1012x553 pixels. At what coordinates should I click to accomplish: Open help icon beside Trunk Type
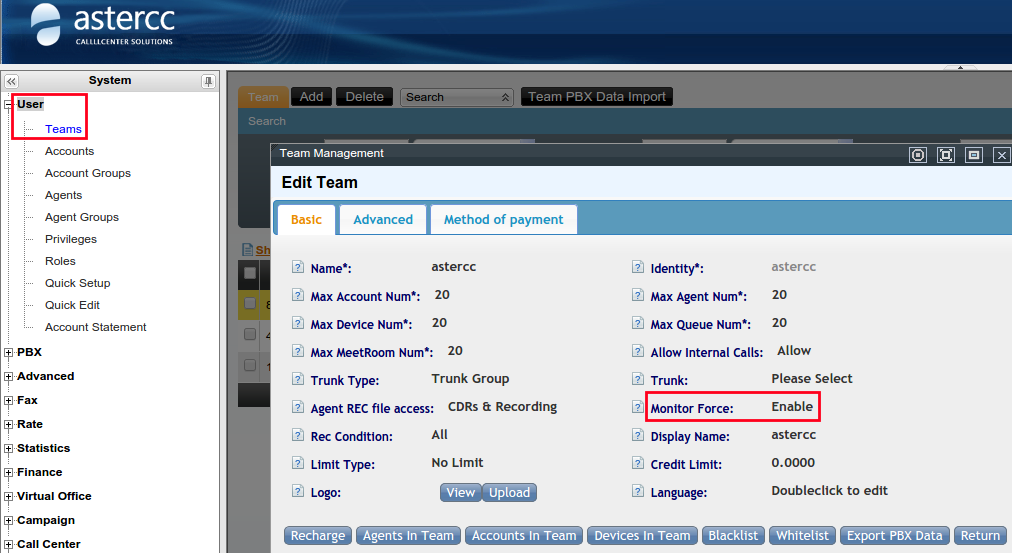point(297,380)
